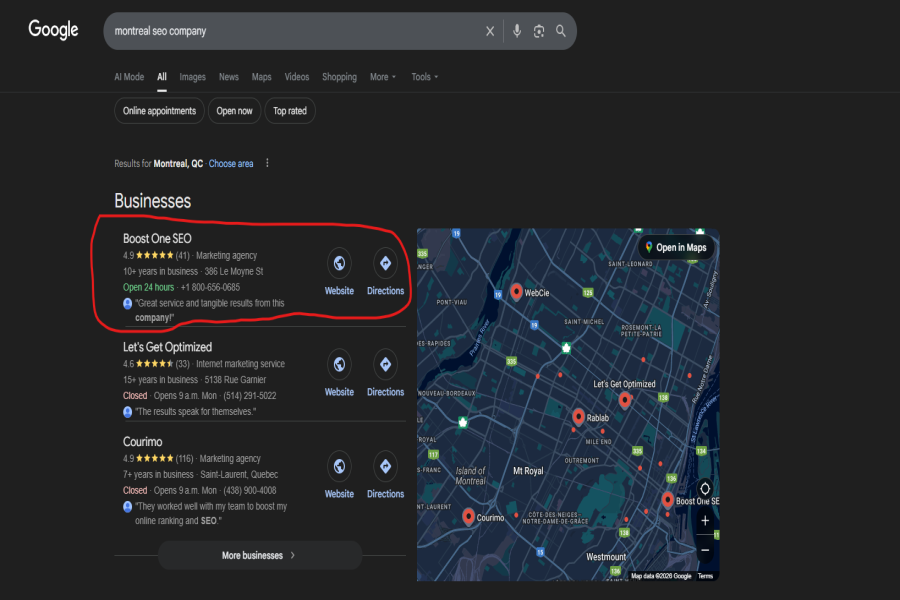Viewport: 900px width, 600px height.
Task: Click the magnifying glass search icon
Action: [x=561, y=31]
